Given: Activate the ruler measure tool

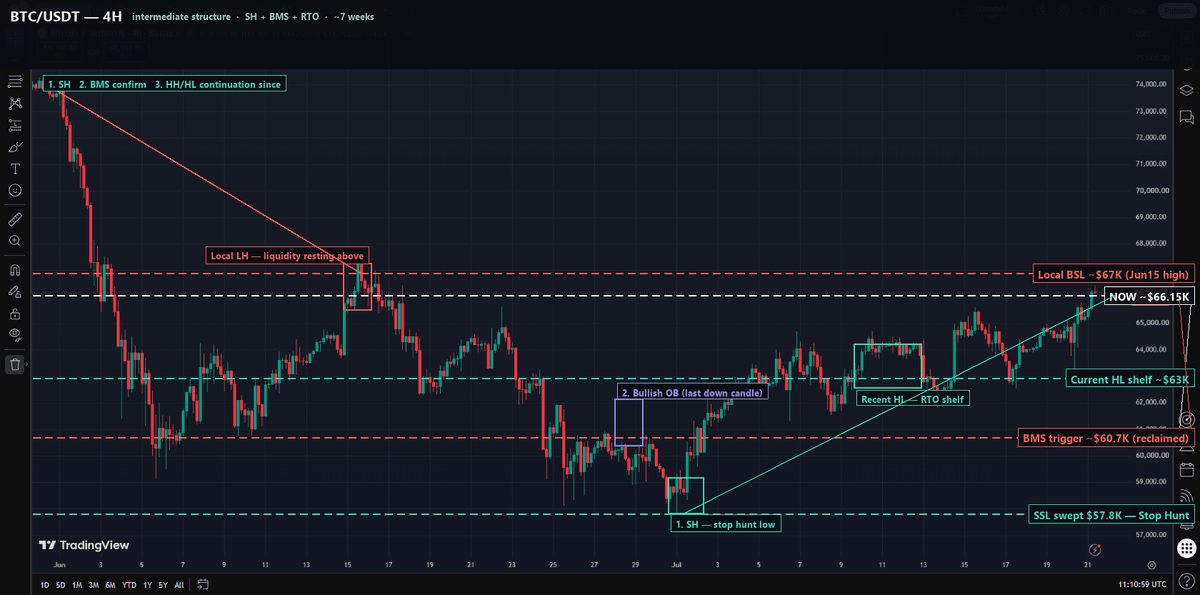Looking at the screenshot, I should 15,218.
